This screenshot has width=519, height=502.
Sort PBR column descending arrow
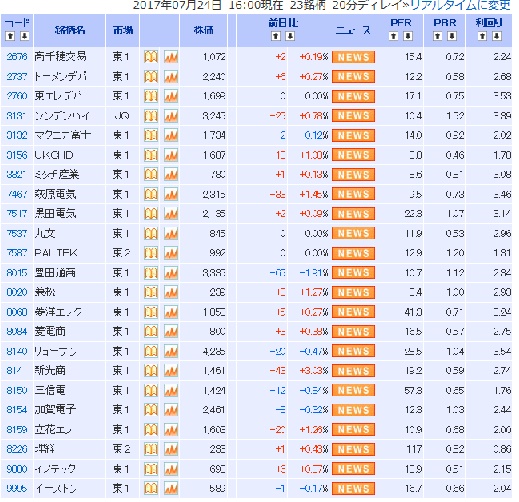point(452,36)
